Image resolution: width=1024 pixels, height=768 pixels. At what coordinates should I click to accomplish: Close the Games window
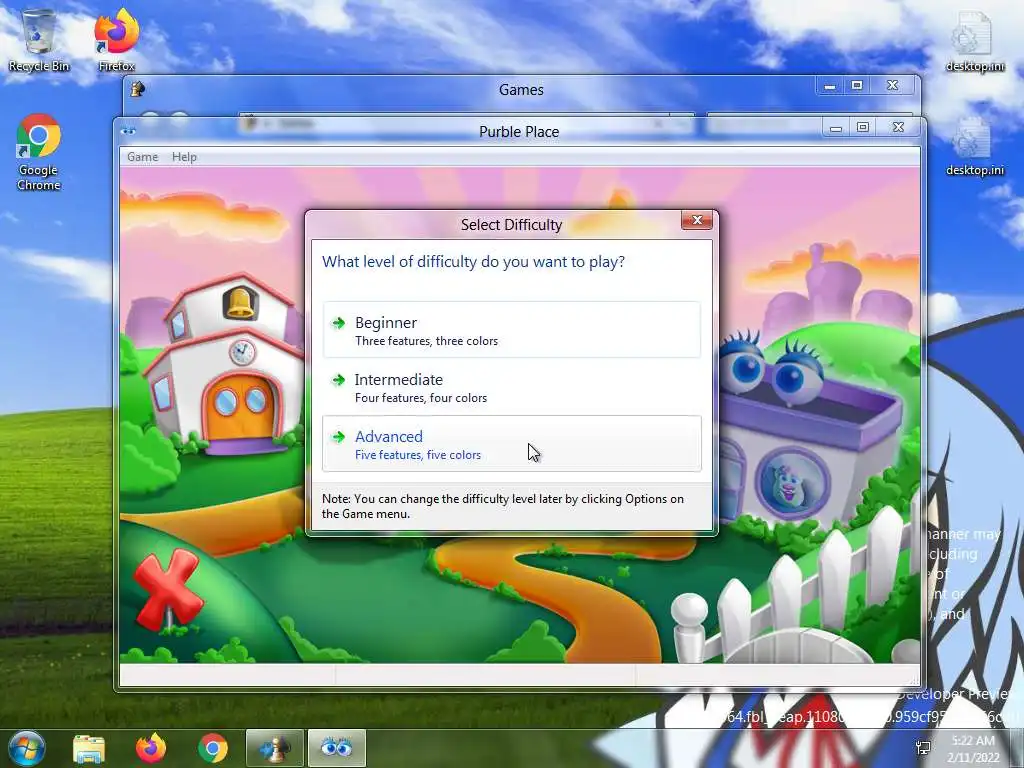point(893,86)
